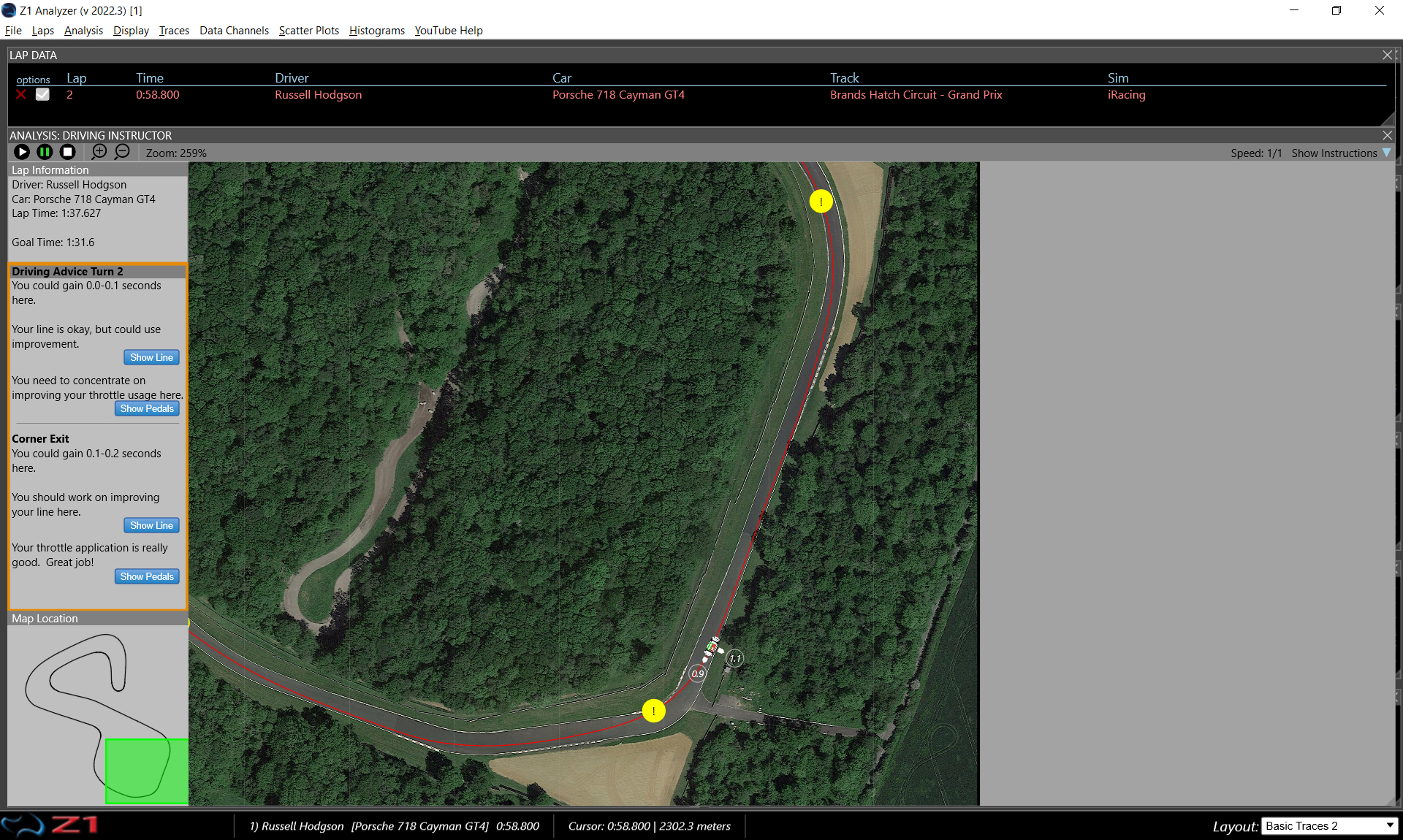The image size is (1403, 840).
Task: Click the 0.9 marker on the track
Action: pyautogui.click(x=698, y=673)
